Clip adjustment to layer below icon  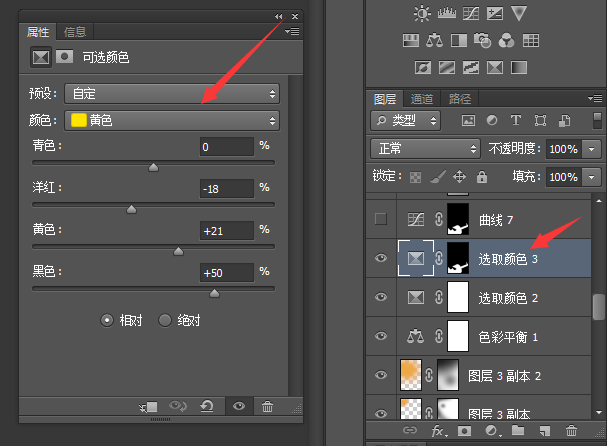point(148,407)
